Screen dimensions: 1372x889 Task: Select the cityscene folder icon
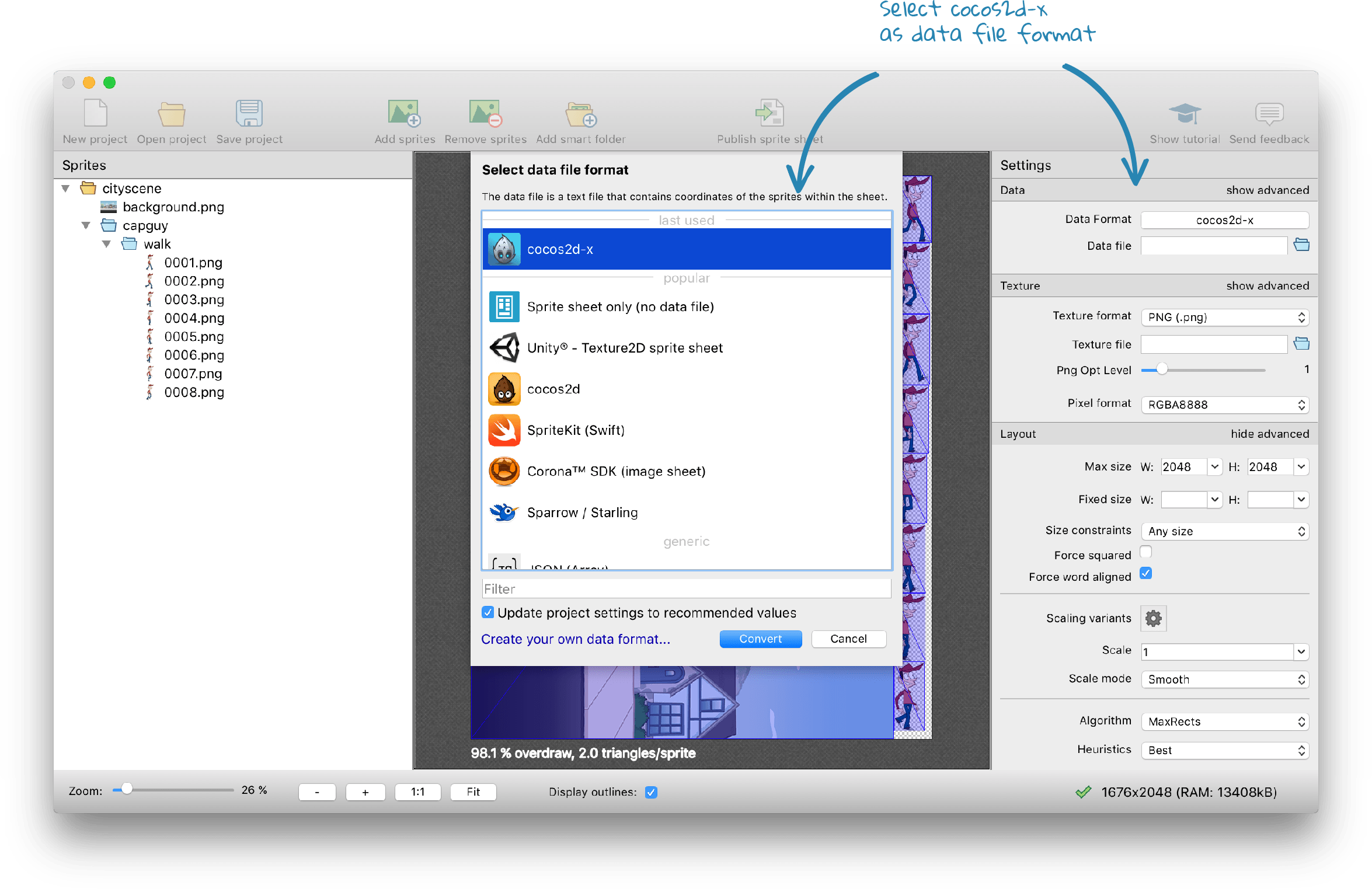point(88,188)
